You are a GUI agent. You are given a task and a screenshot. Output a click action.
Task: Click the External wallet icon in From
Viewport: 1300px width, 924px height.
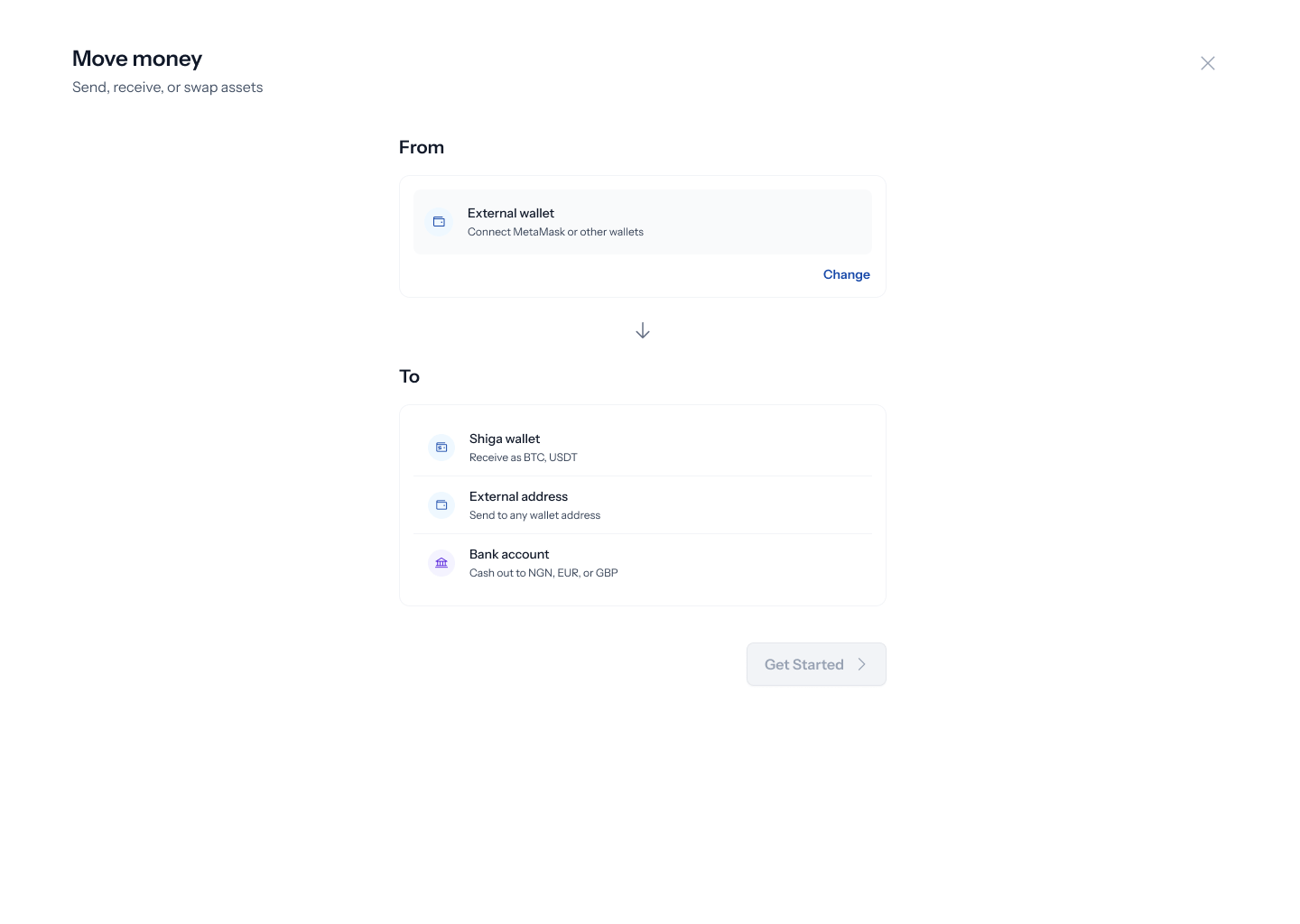tap(439, 222)
